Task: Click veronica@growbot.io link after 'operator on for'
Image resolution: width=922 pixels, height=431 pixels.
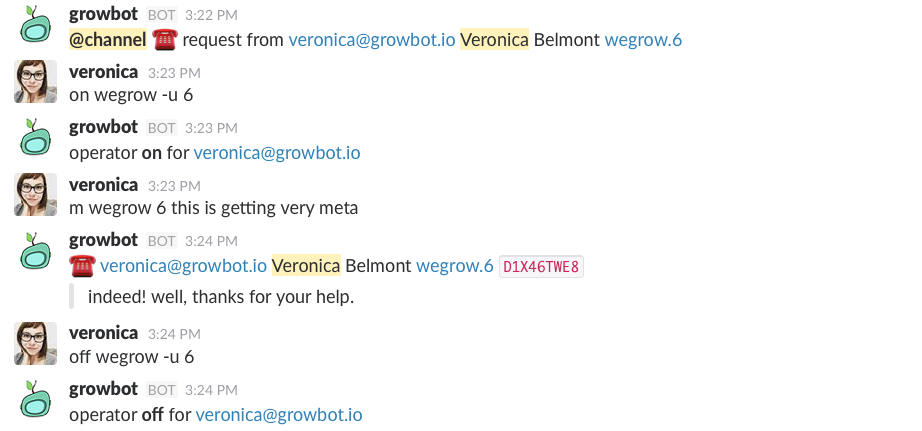Action: [x=277, y=153]
